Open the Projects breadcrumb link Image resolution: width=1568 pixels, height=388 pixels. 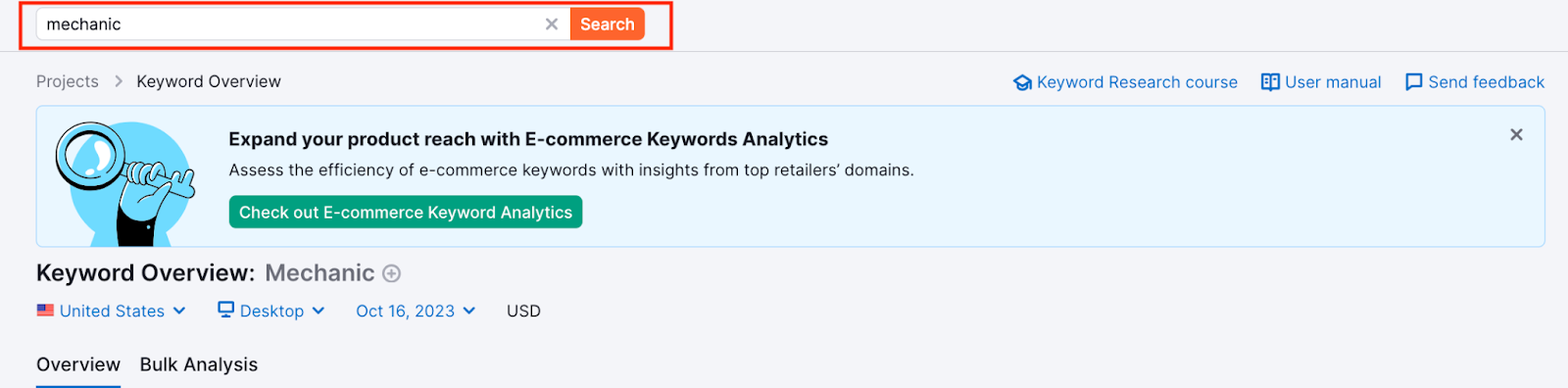(68, 81)
